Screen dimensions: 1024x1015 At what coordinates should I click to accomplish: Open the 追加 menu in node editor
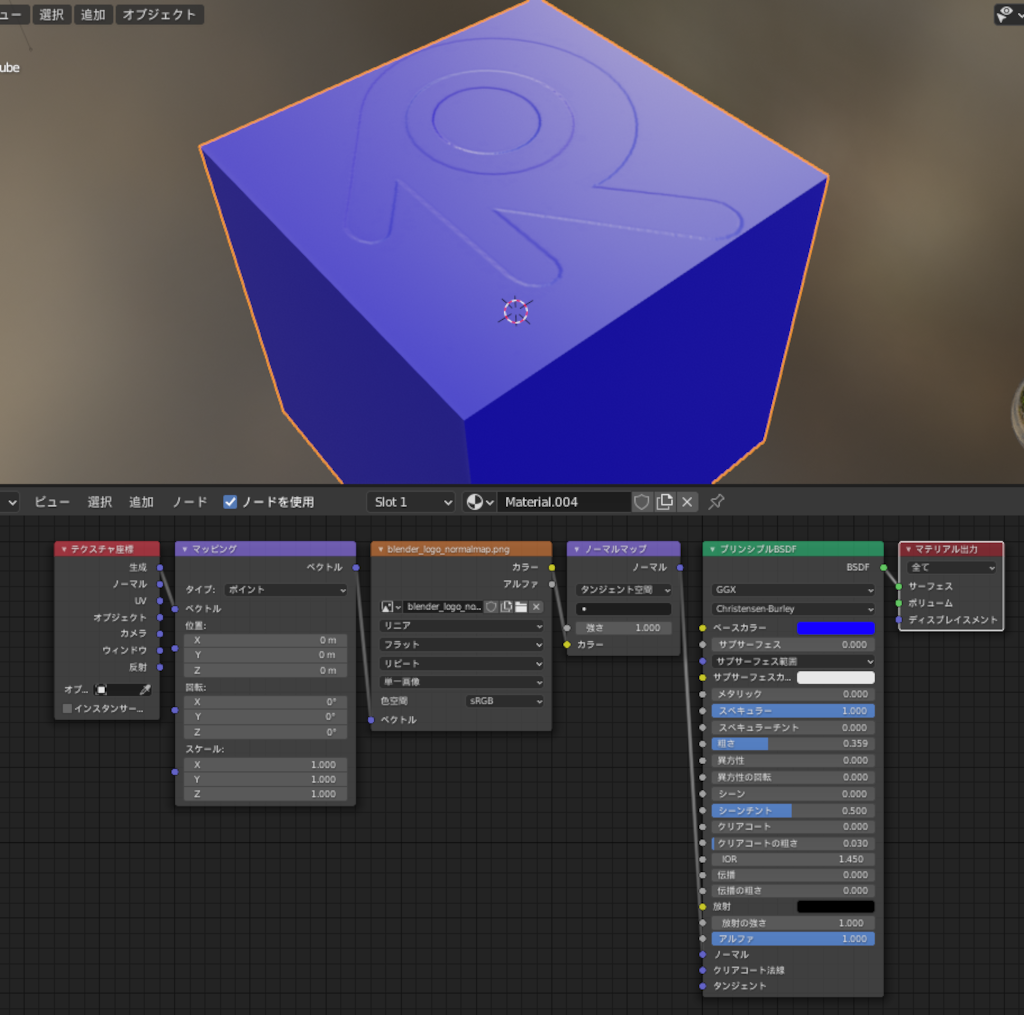[x=141, y=502]
